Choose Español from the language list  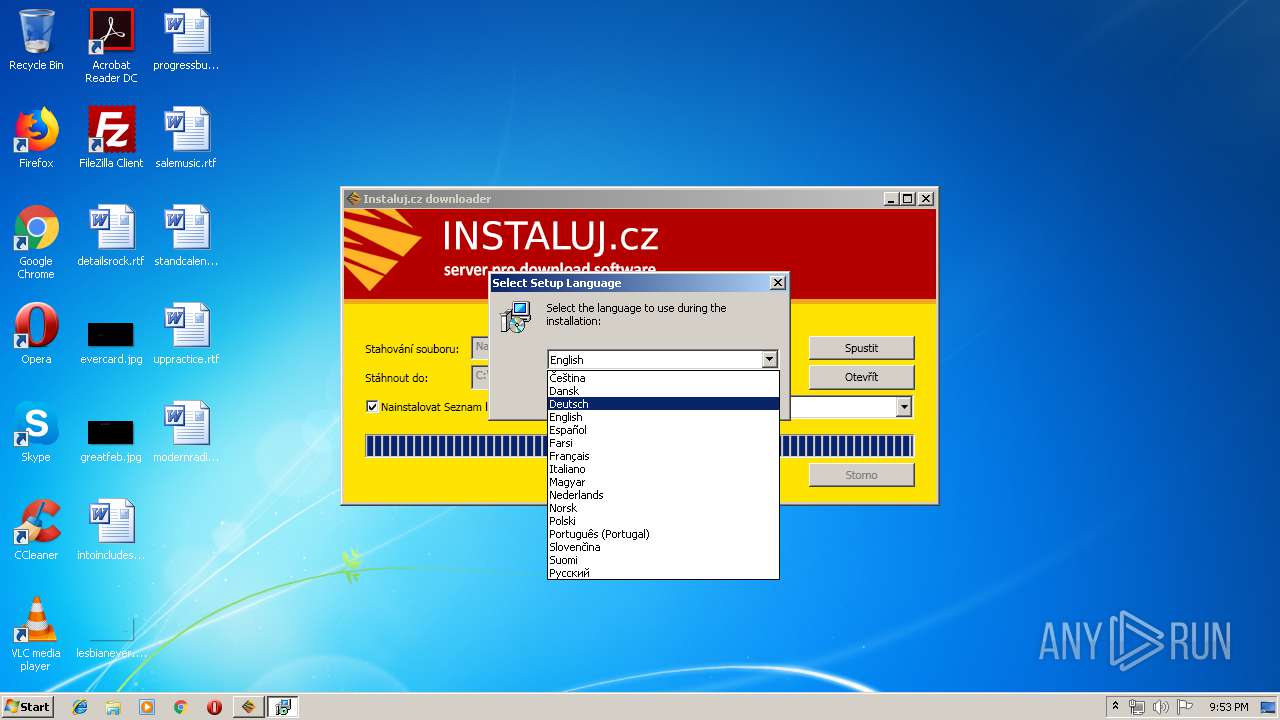click(663, 430)
